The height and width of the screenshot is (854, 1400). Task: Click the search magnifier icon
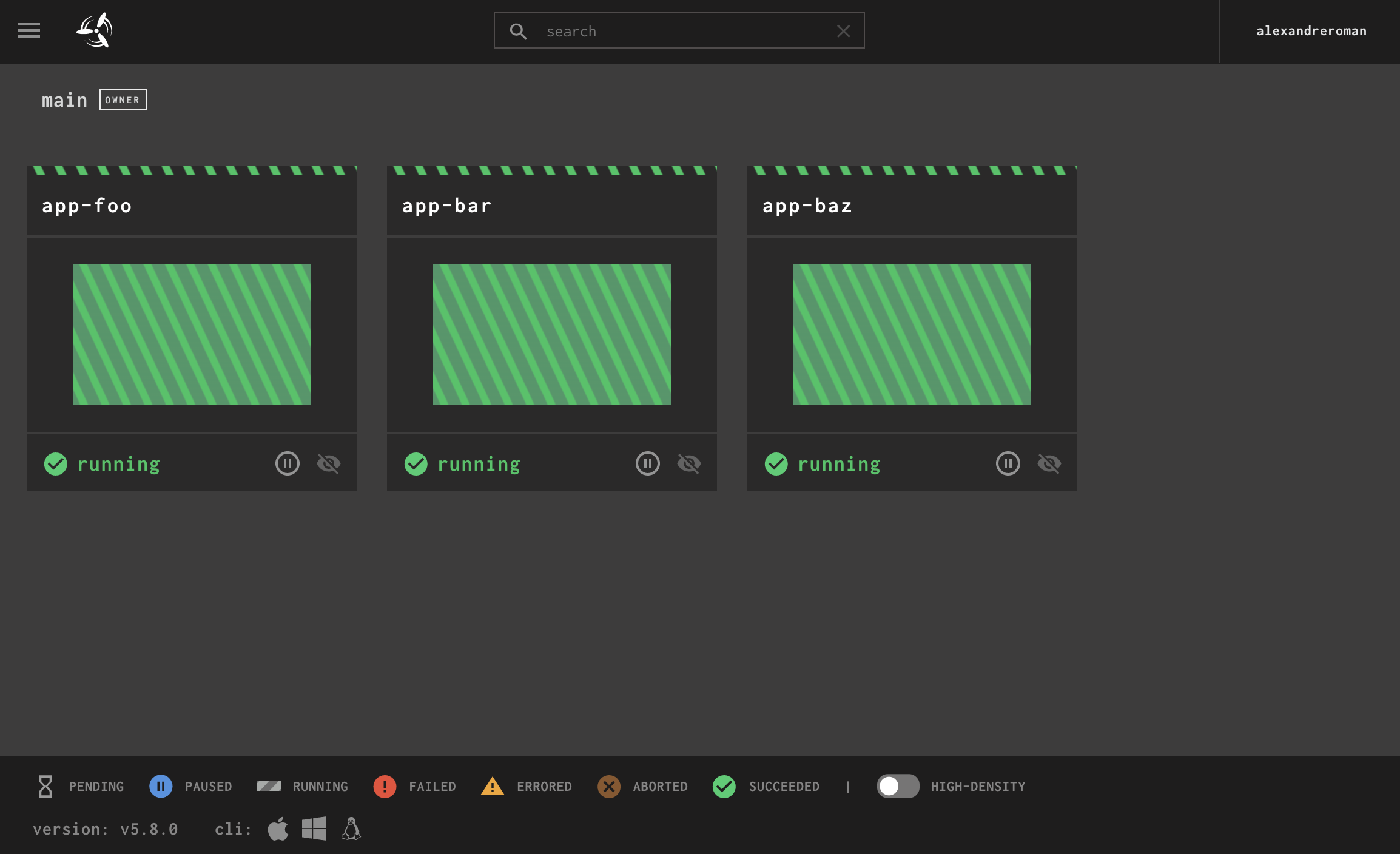point(518,31)
